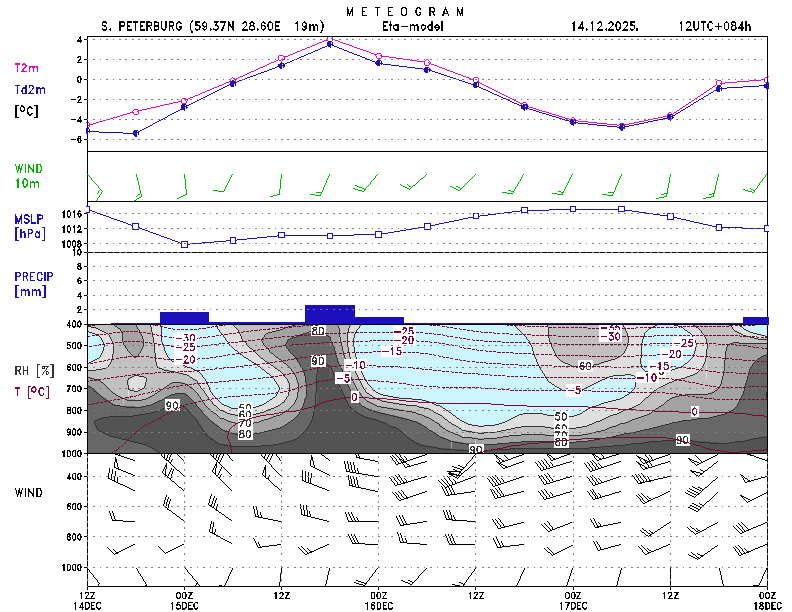
Task: Click the small precipitation bar at far right
Action: [x=756, y=320]
